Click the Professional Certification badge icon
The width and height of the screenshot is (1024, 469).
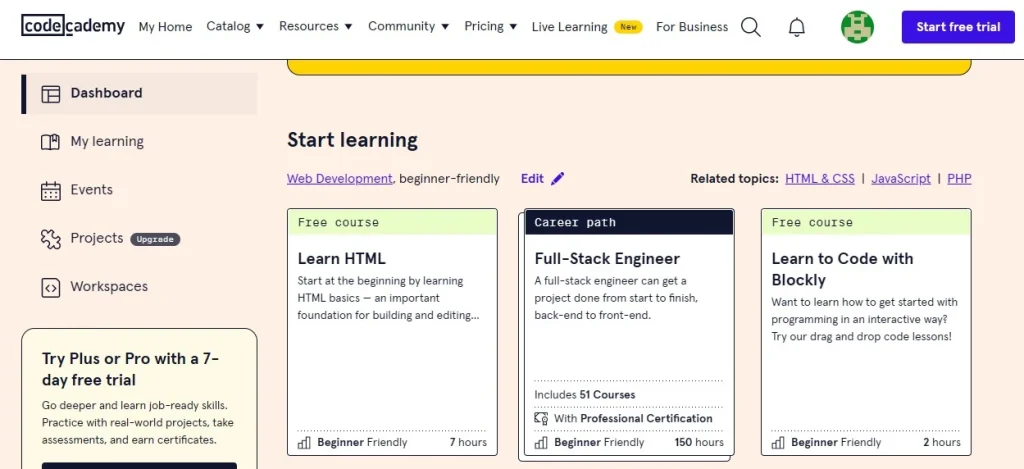(541, 418)
